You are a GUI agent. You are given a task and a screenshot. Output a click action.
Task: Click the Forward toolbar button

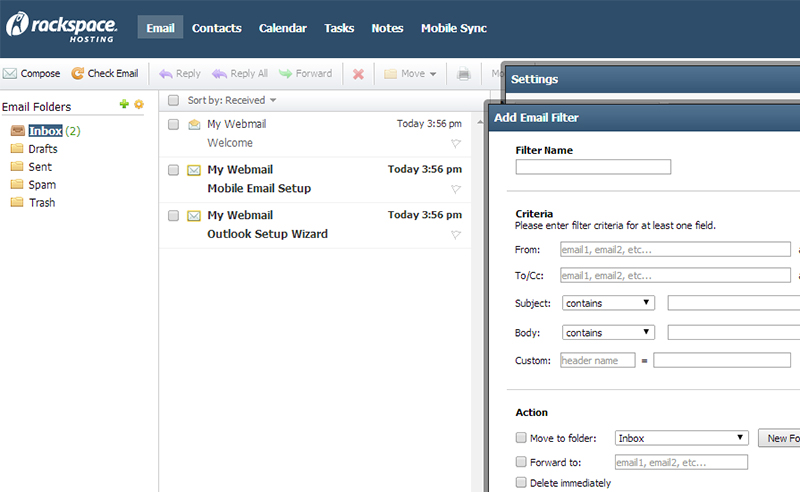305,73
